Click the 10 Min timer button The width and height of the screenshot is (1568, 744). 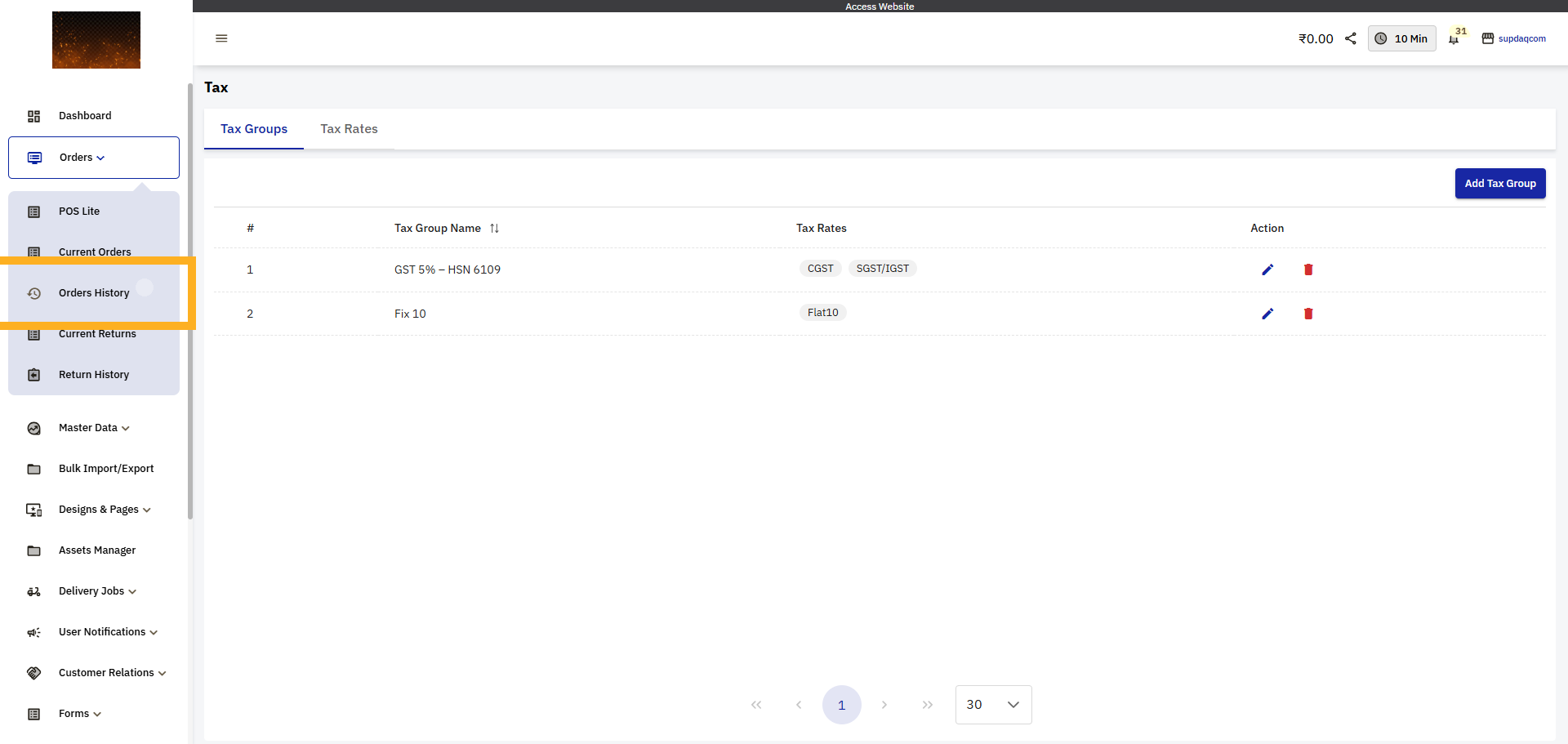pyautogui.click(x=1402, y=38)
